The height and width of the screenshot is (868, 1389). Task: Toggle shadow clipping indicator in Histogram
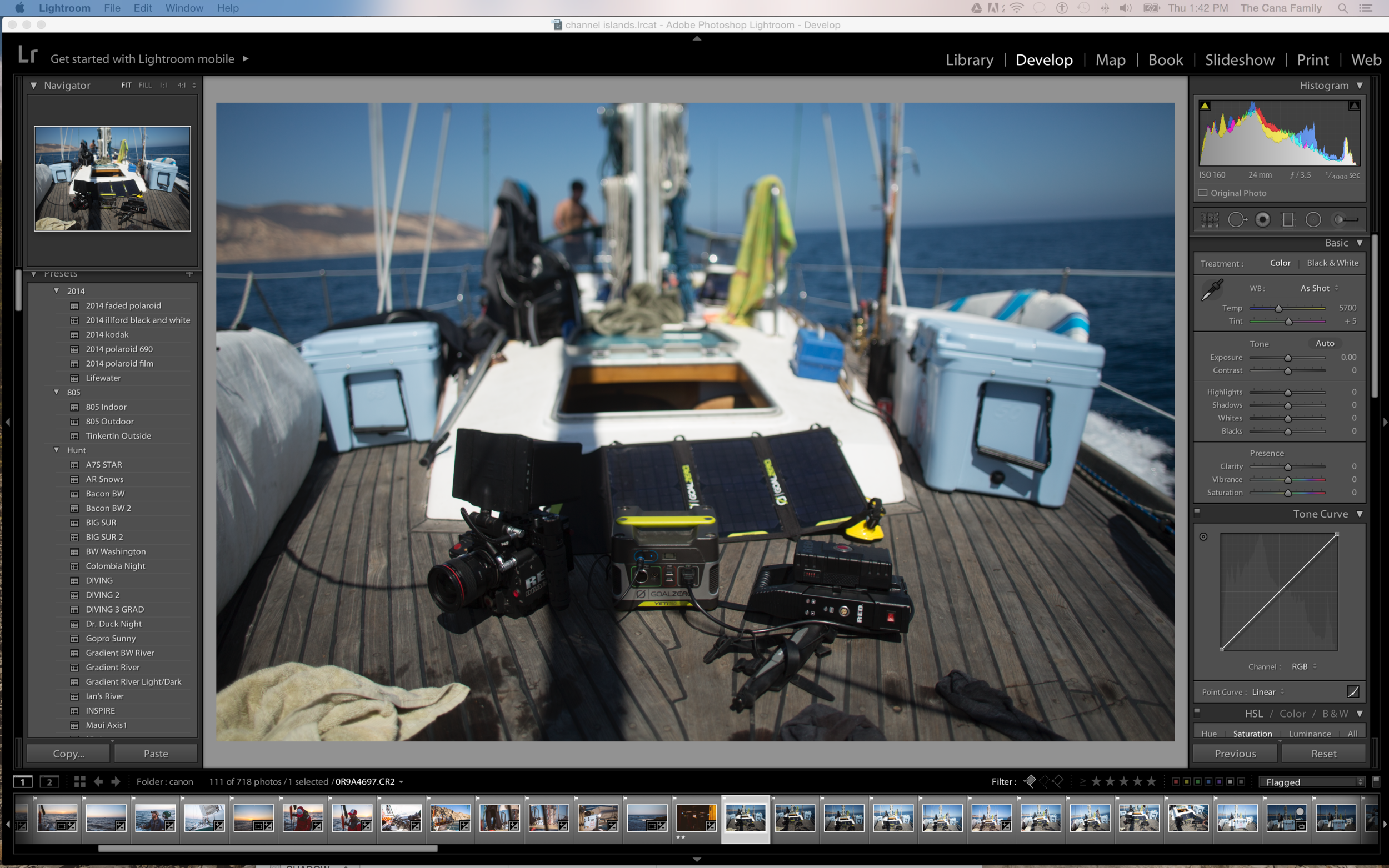tap(1205, 105)
